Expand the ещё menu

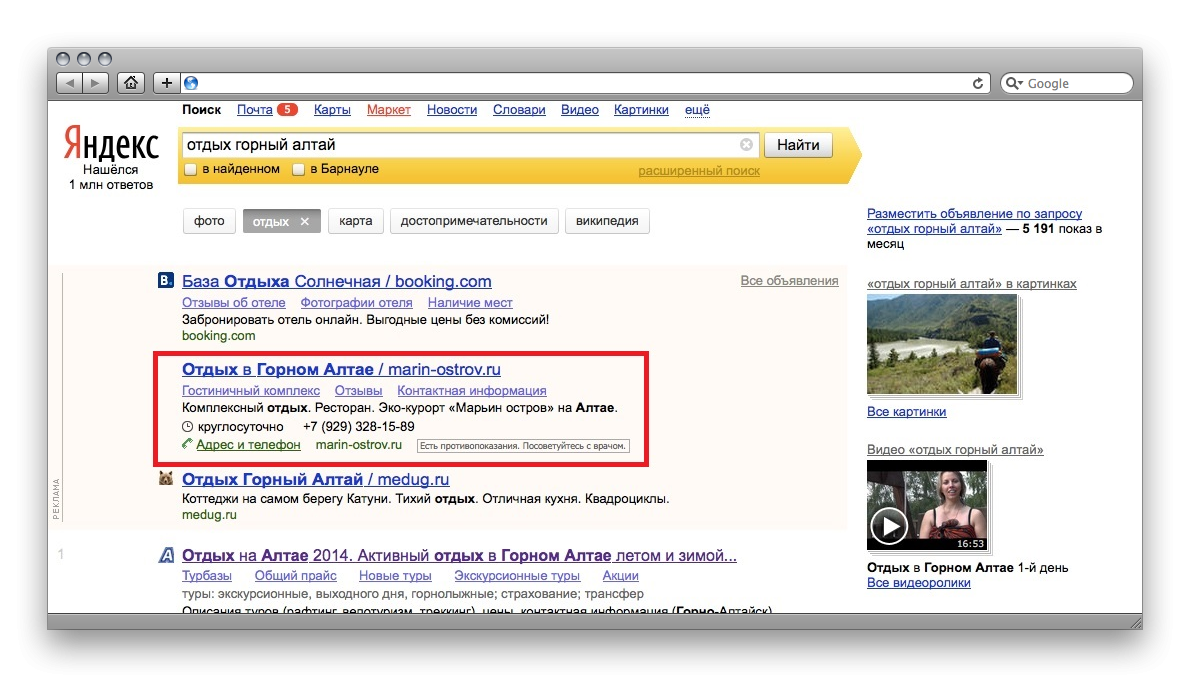[697, 109]
